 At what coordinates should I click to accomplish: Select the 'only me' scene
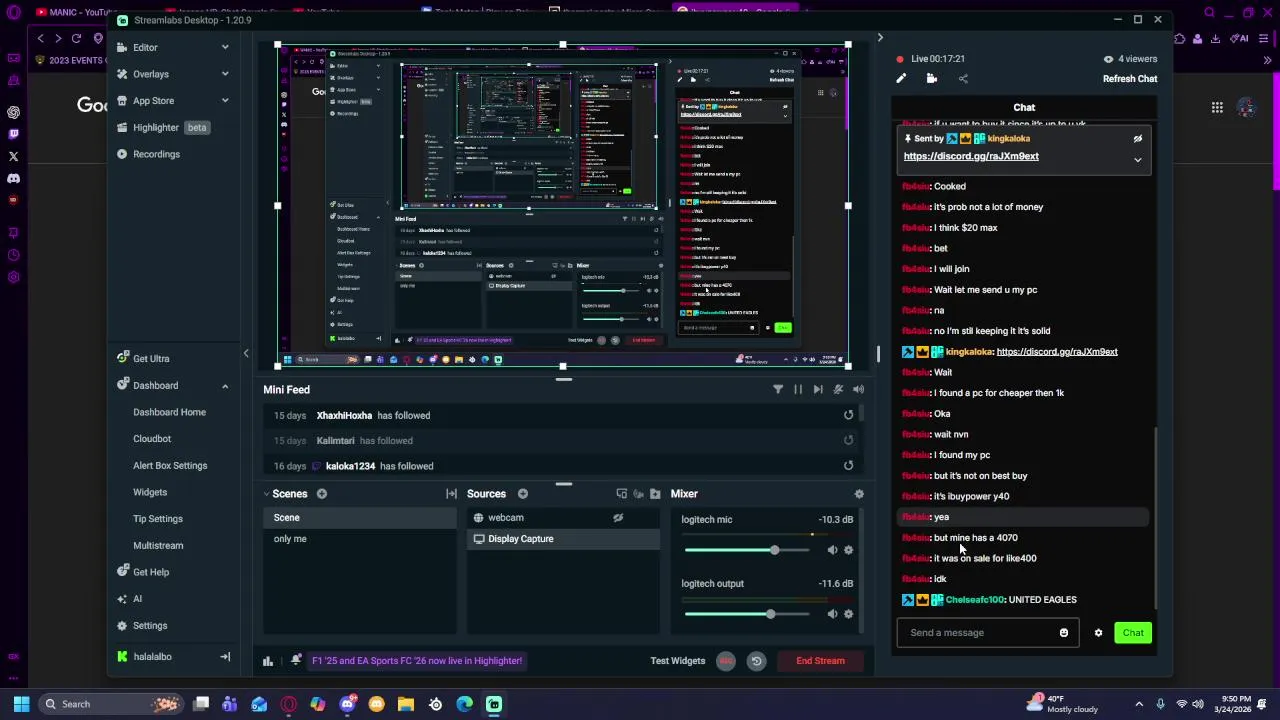click(x=359, y=539)
